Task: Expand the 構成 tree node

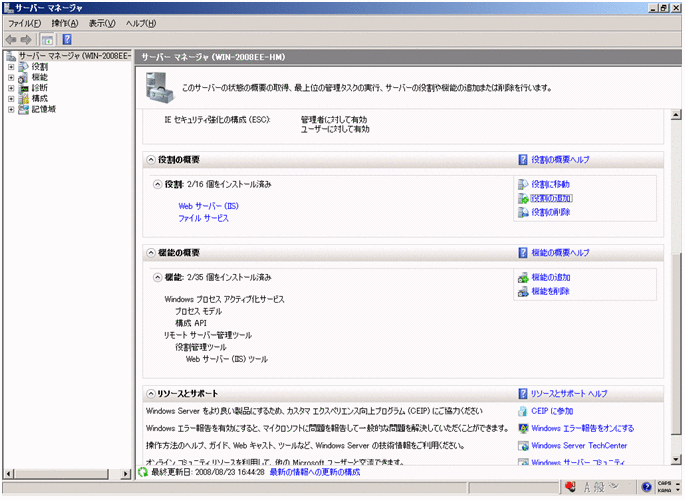Action: pyautogui.click(x=11, y=99)
